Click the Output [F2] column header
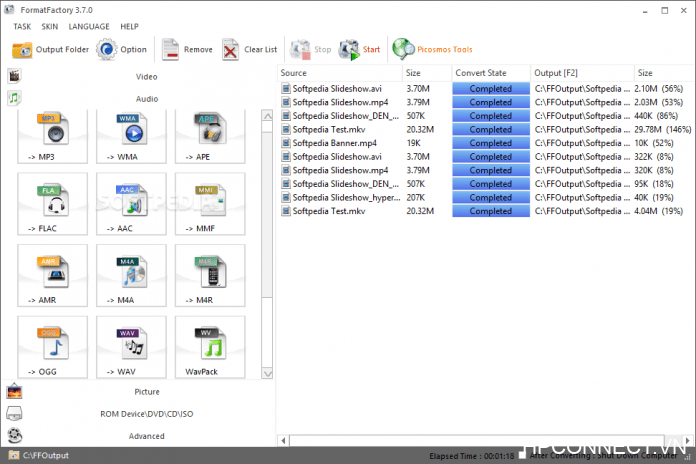 [x=582, y=73]
